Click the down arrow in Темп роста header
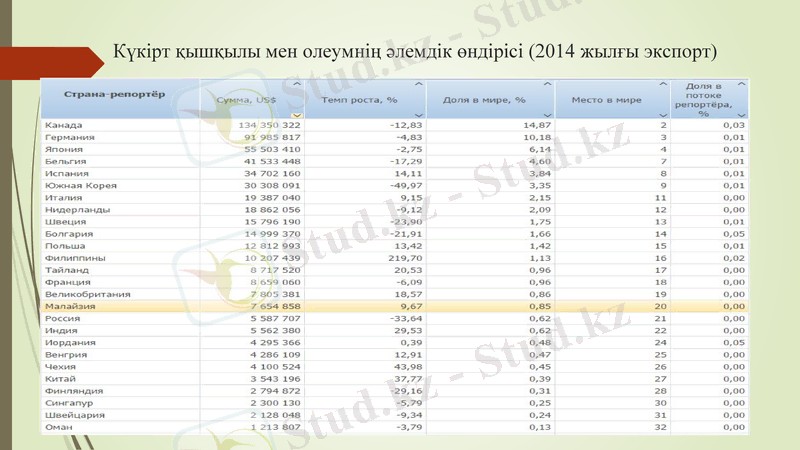This screenshot has height=450, width=800. [x=418, y=115]
